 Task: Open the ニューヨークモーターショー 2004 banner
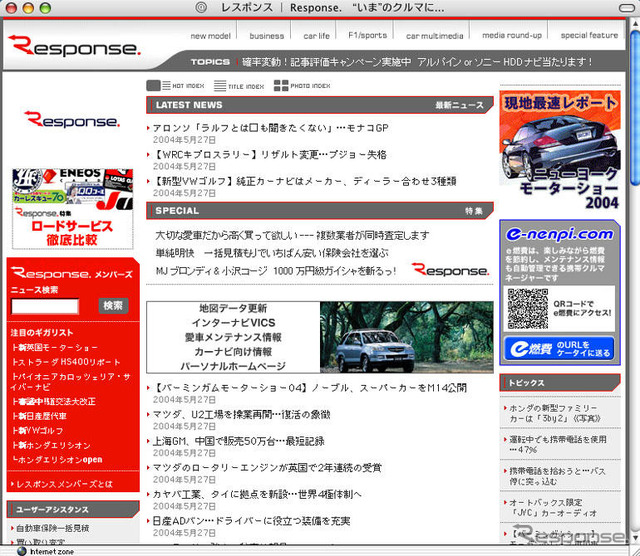click(x=560, y=149)
